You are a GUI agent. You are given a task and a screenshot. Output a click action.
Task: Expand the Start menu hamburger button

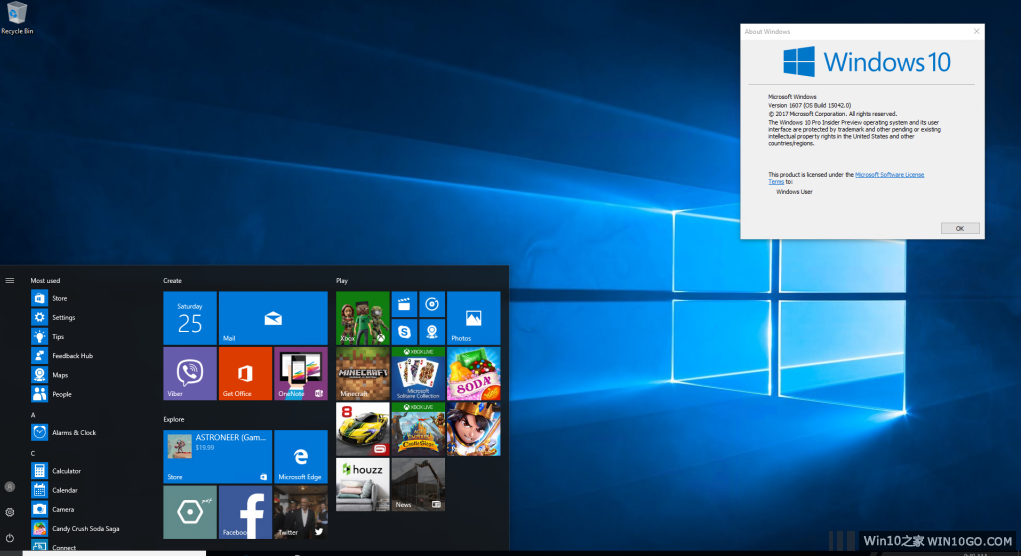pyautogui.click(x=10, y=281)
